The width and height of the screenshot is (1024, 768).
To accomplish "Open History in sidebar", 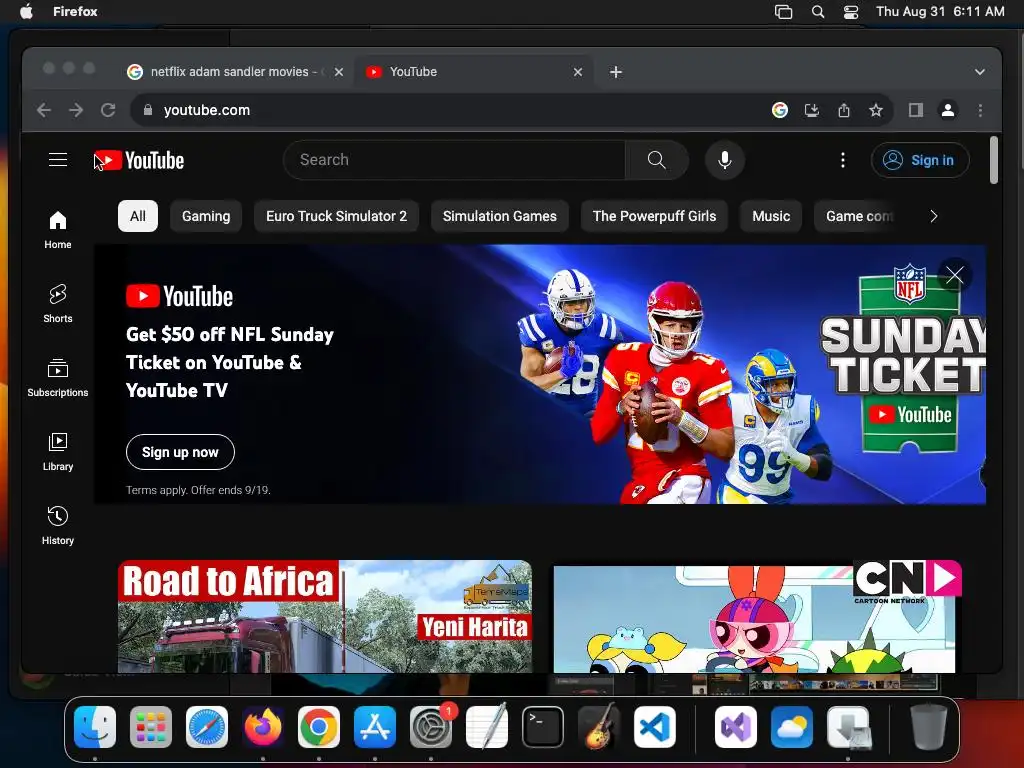I will 57,525.
